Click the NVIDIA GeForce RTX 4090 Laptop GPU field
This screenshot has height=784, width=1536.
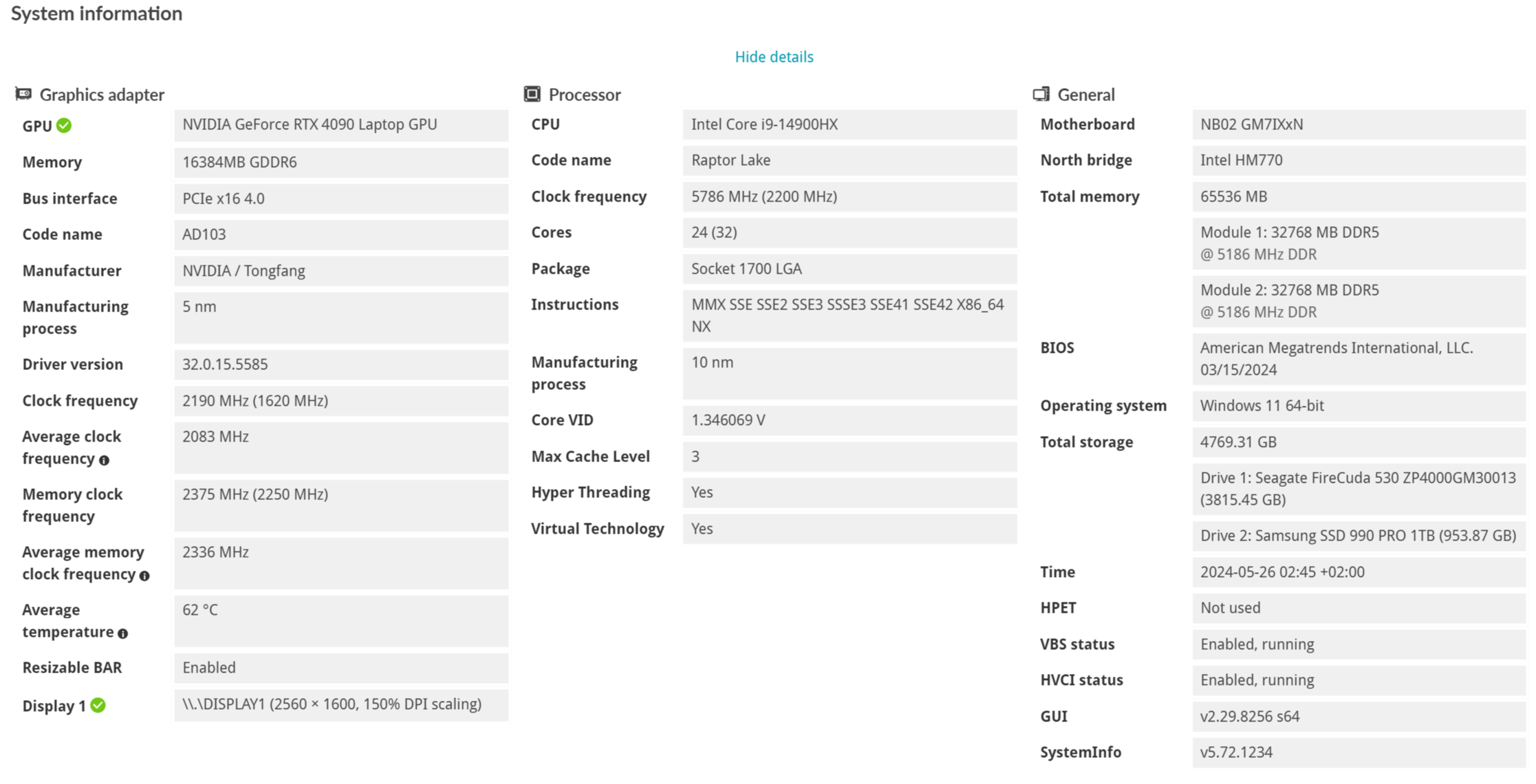[x=310, y=124]
